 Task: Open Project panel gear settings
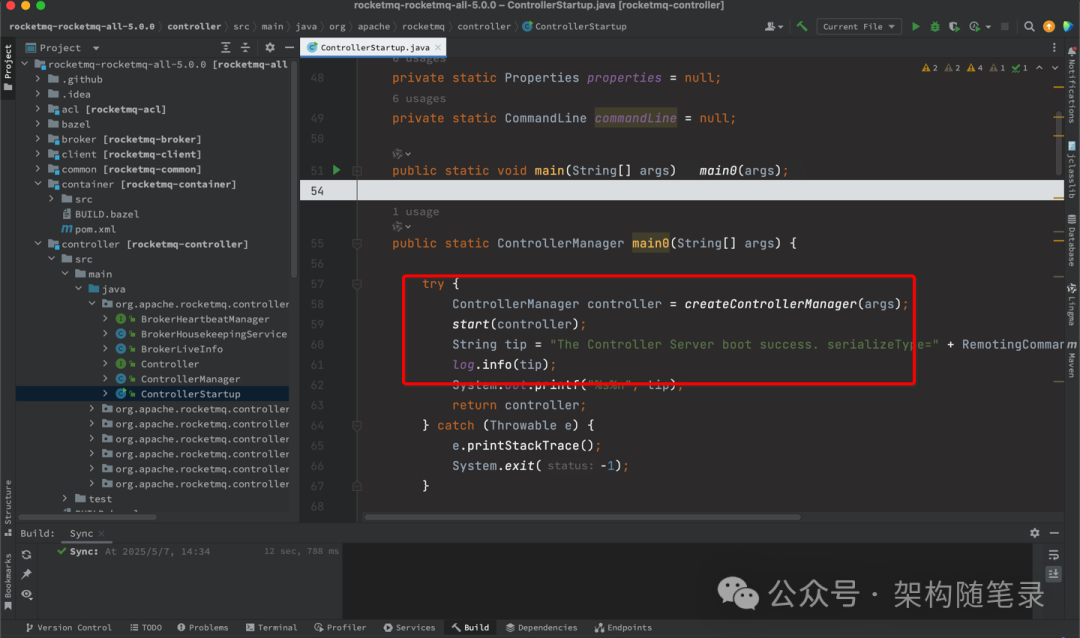[270, 48]
